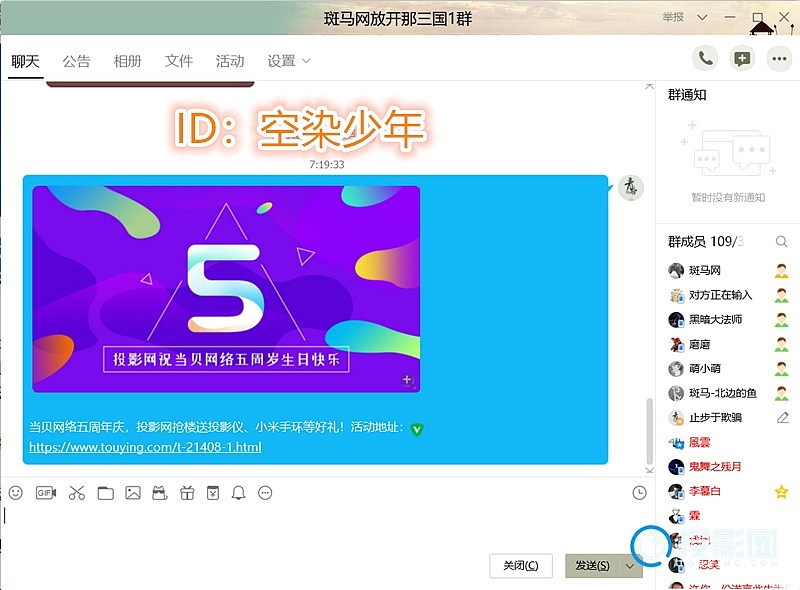Edit group card for 止步于欺骗
The height and width of the screenshot is (590, 800).
tap(782, 418)
